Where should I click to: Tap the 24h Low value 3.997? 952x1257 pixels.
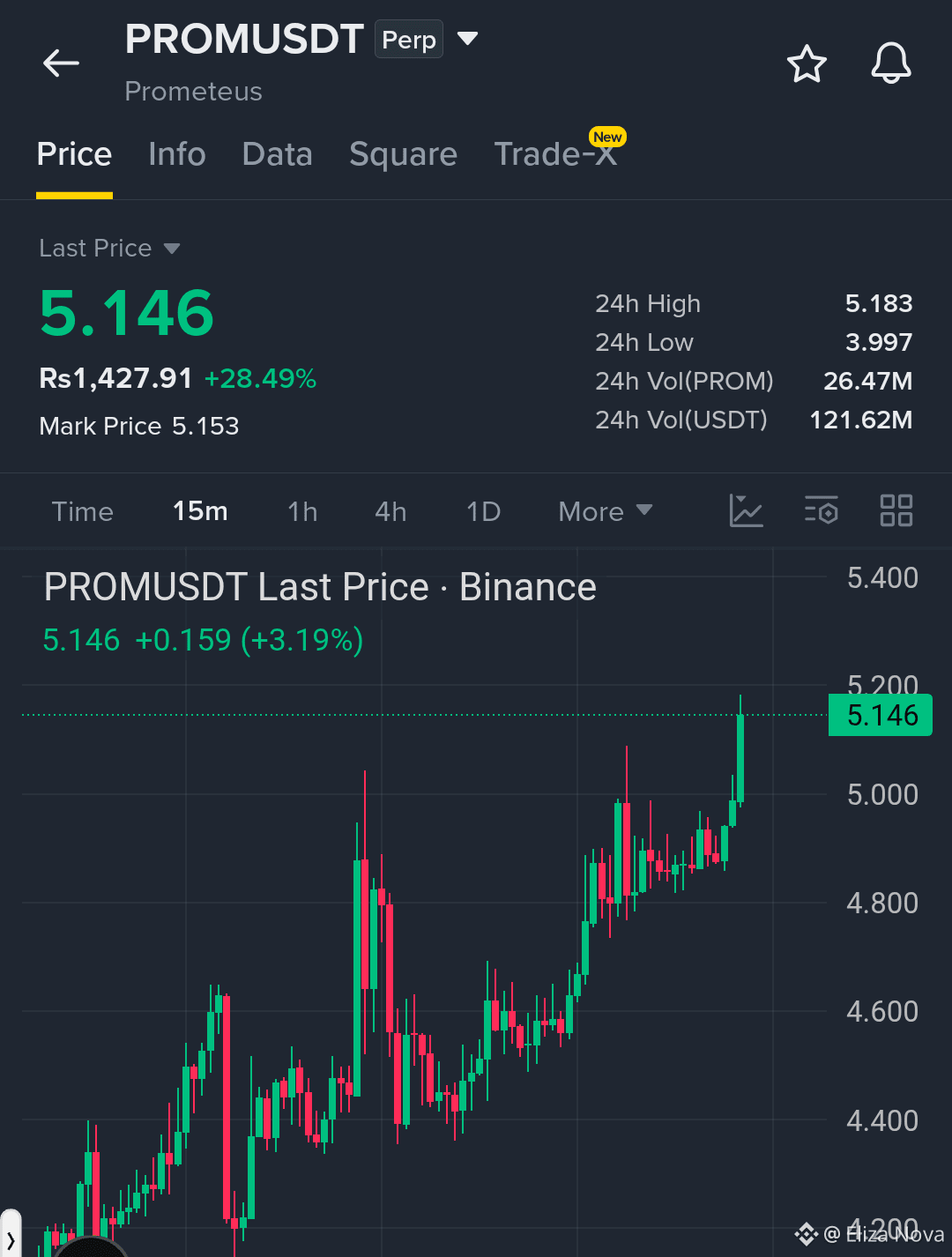[879, 342]
